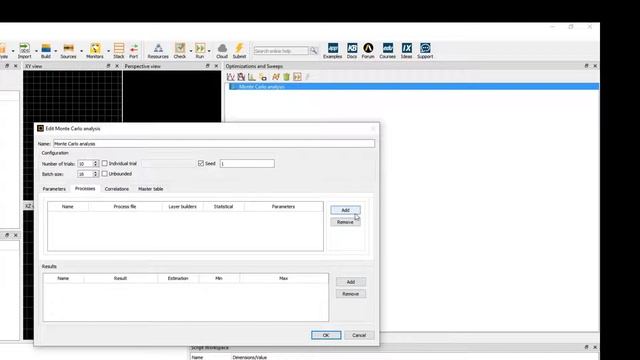The height and width of the screenshot is (360, 640).
Task: Open the Sources dropdown arrow
Action: point(81,51)
